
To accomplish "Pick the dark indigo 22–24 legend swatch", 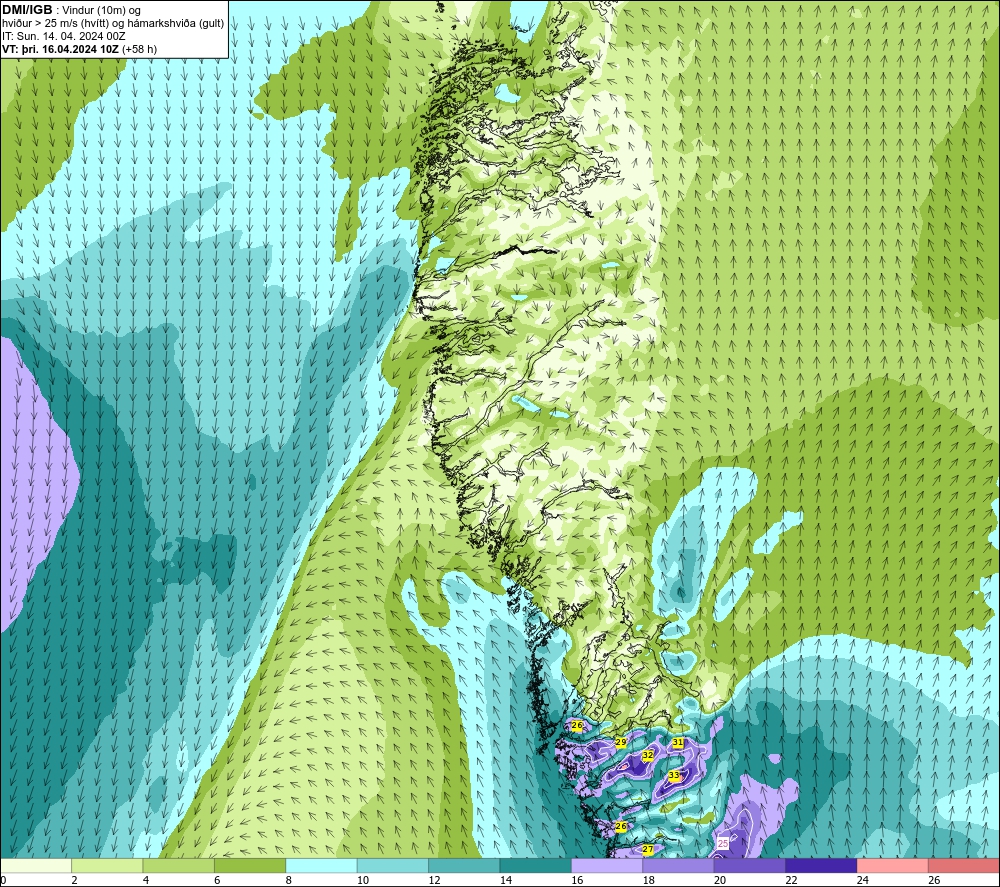I will tap(821, 865).
